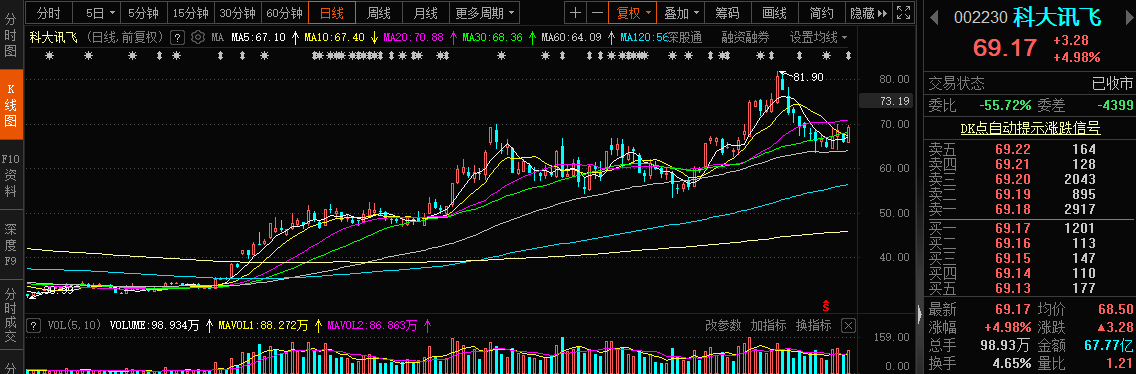Image resolution: width=1136 pixels, height=374 pixels.
Task: Click 卖四 price 69.21 row
Action: point(1030,165)
